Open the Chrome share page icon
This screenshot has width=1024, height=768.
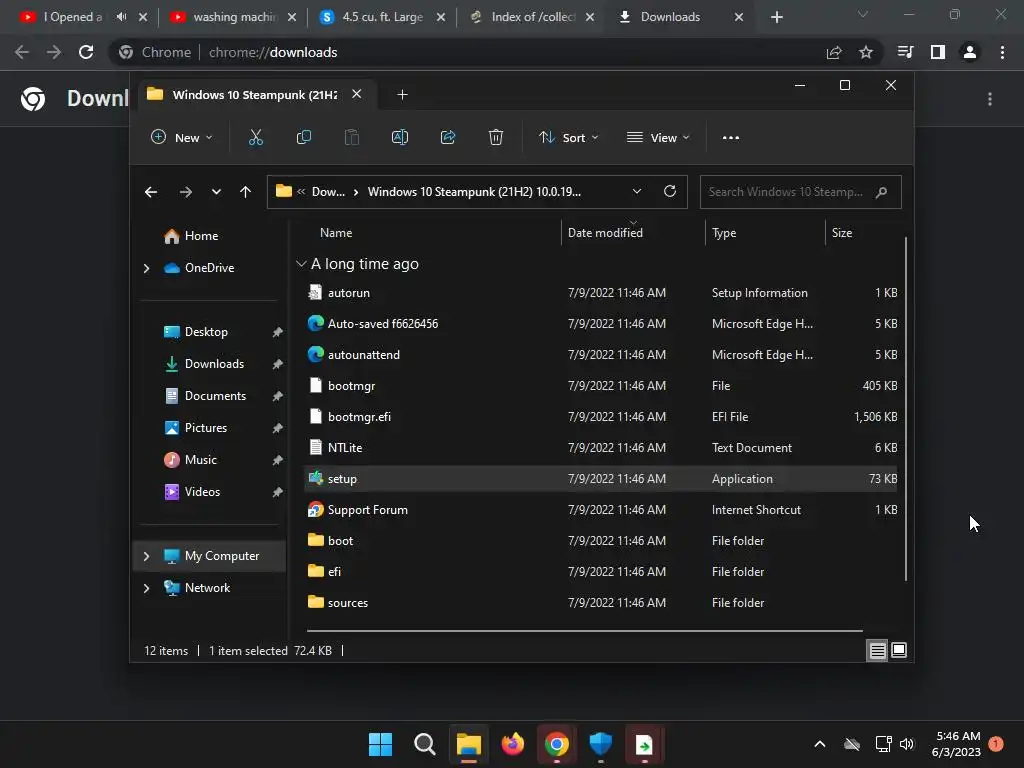[834, 52]
